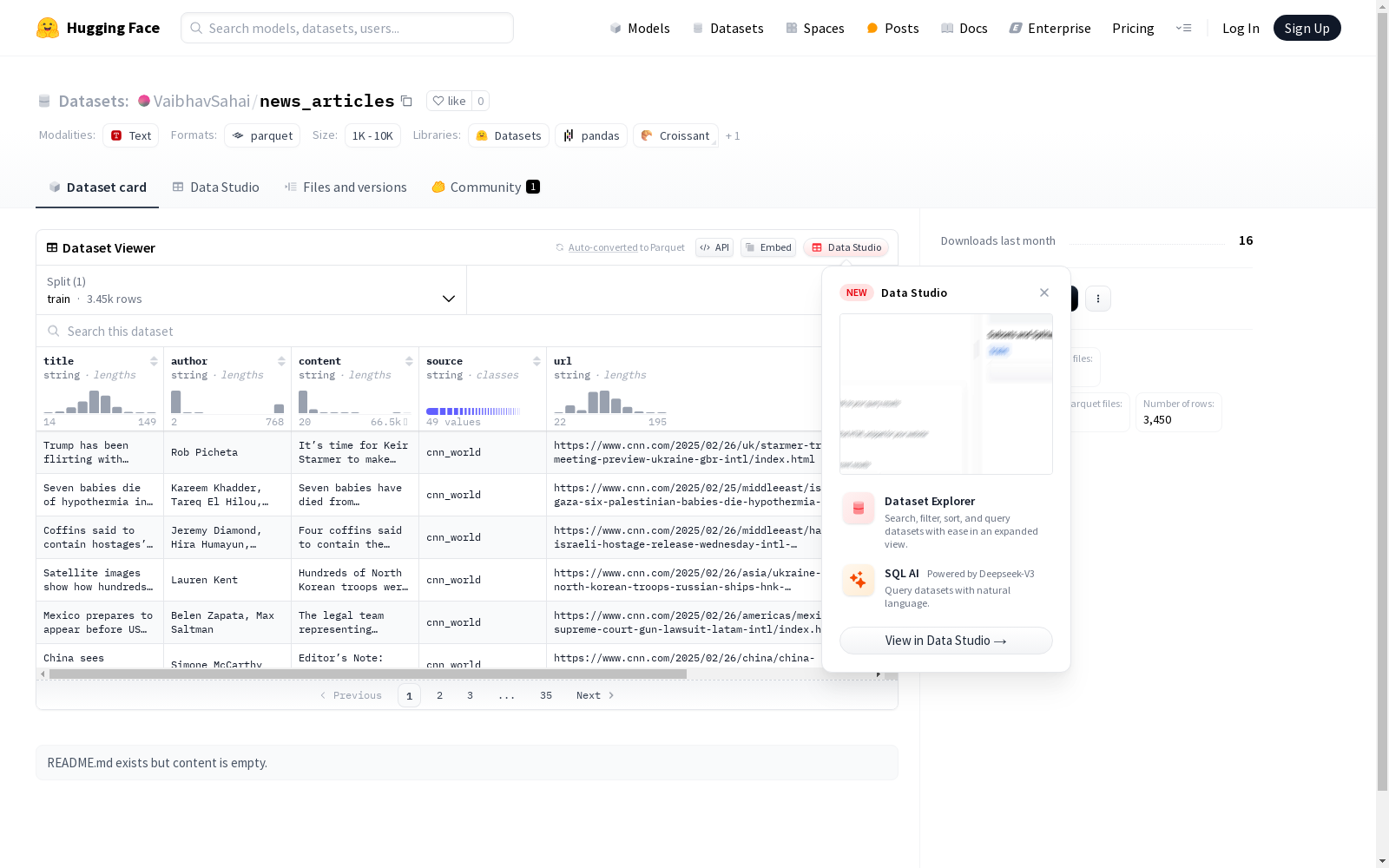Sort the source column
This screenshot has width=1389, height=868.
click(x=537, y=361)
